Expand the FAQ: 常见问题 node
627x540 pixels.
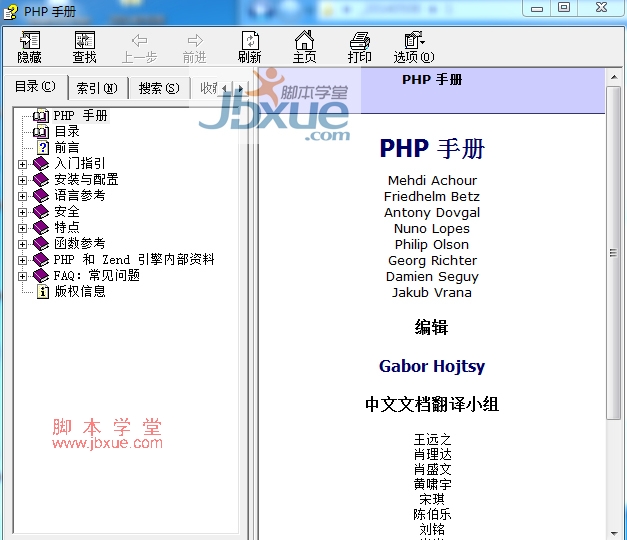pos(22,276)
